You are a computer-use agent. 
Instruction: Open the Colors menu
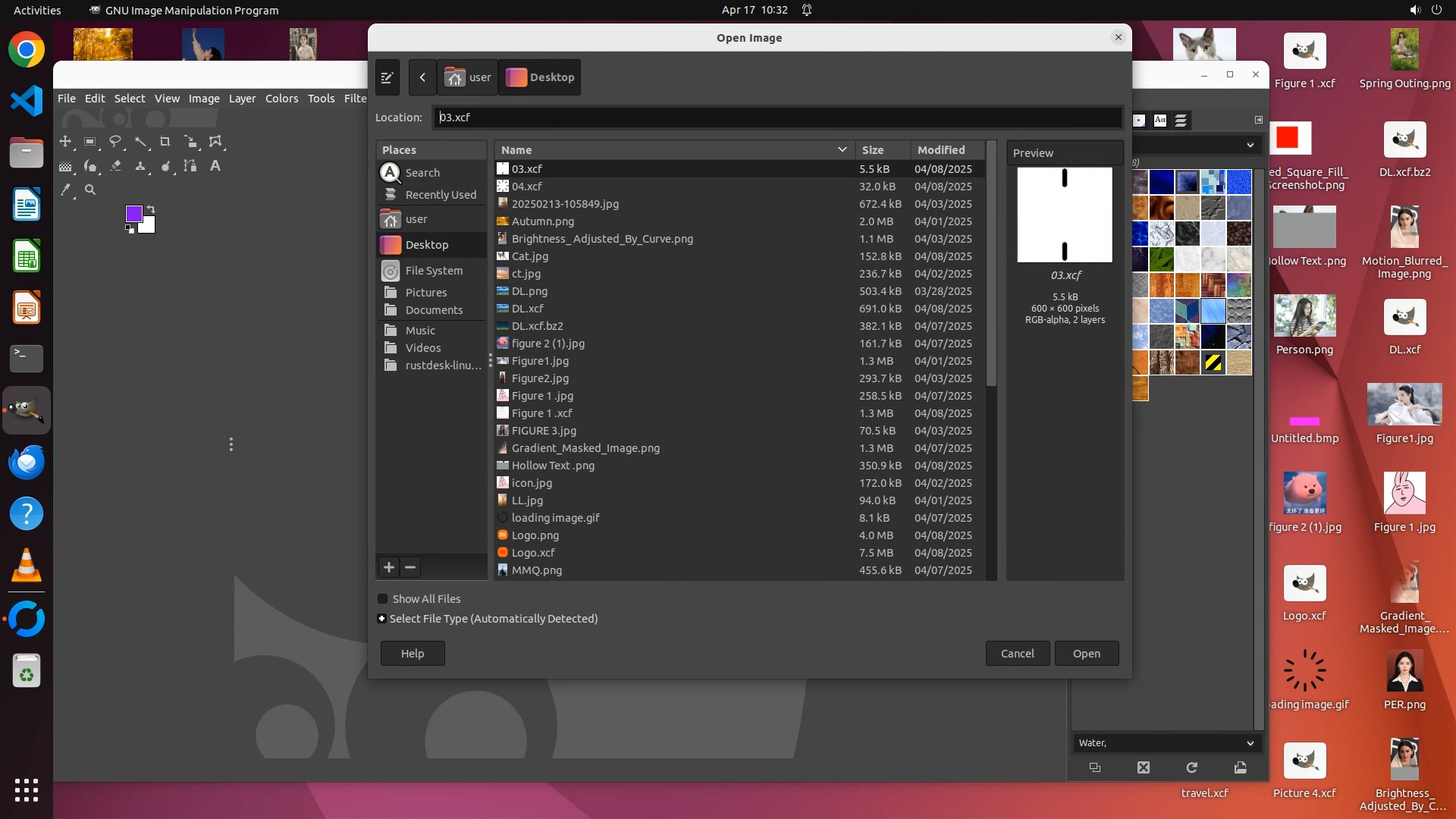[281, 99]
